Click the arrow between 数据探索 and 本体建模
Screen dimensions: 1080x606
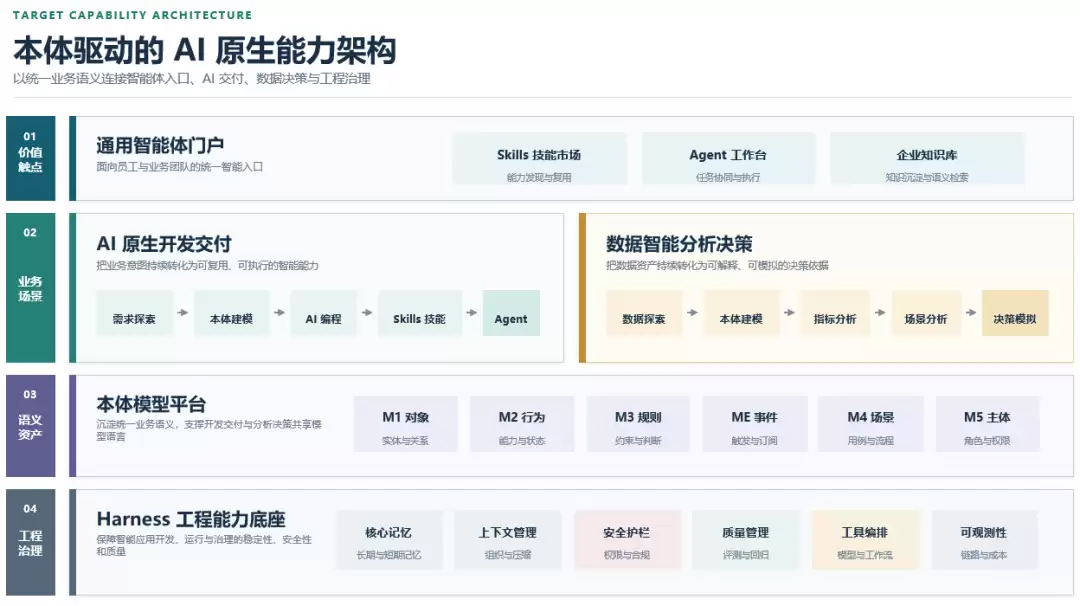coord(693,313)
